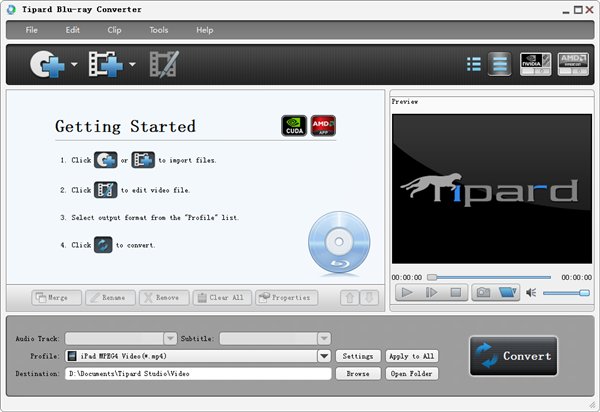Switch to detailed row view icon
The image size is (600, 412).
point(499,64)
